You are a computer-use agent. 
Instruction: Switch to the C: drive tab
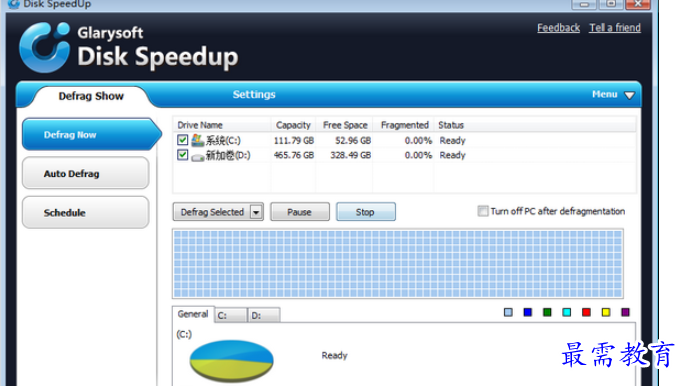coord(231,315)
